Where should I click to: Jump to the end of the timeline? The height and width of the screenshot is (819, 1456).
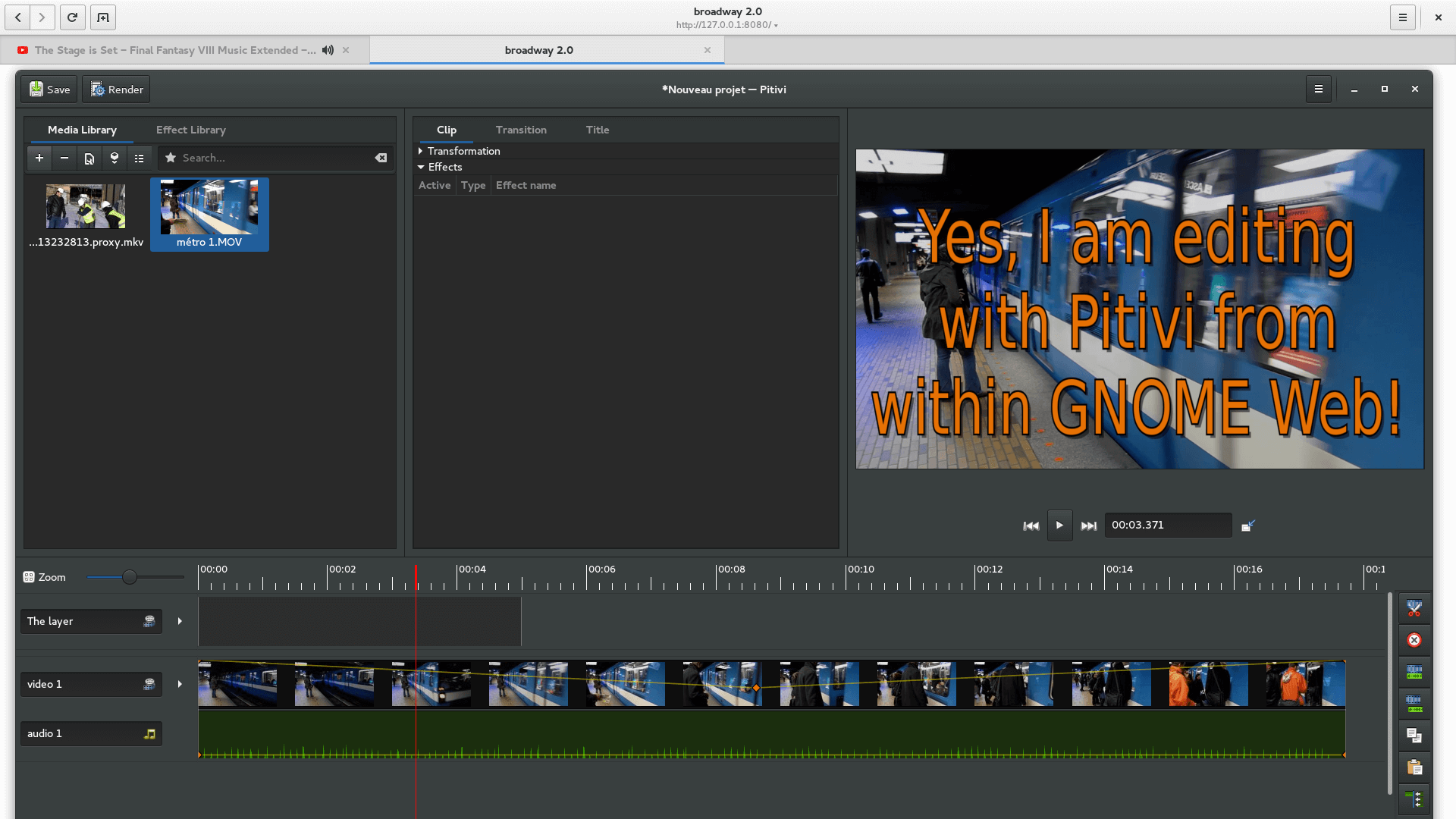pos(1089,526)
